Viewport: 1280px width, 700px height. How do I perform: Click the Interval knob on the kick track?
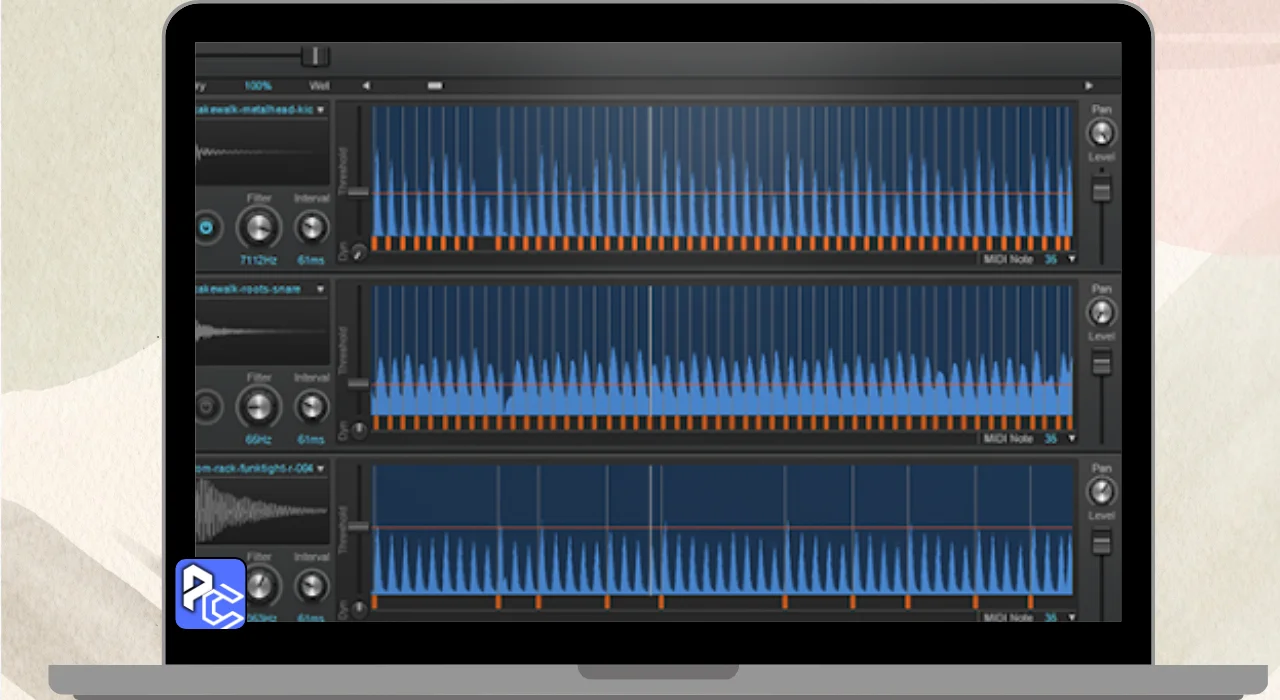tap(312, 228)
